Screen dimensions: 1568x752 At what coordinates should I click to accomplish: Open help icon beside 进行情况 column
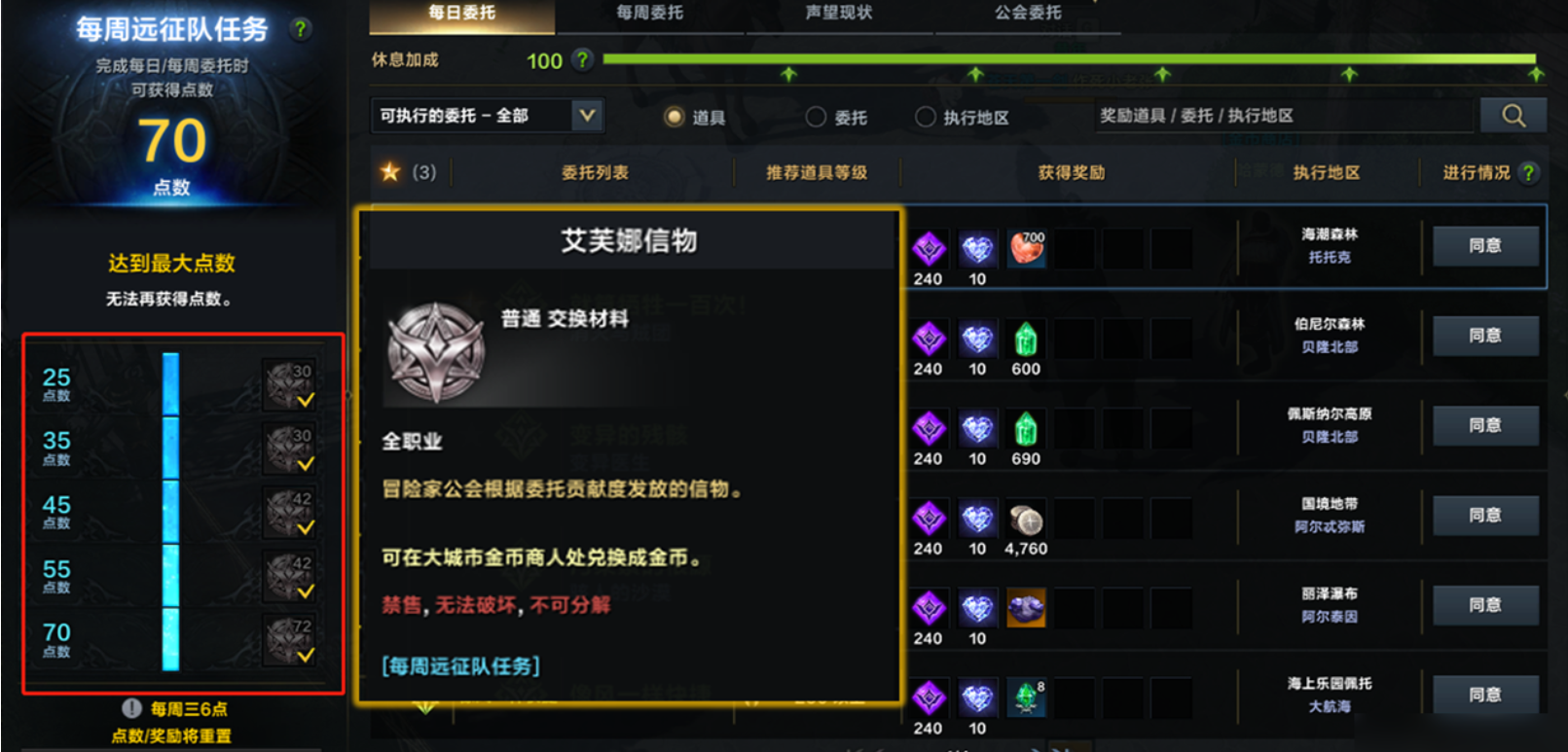[1529, 172]
